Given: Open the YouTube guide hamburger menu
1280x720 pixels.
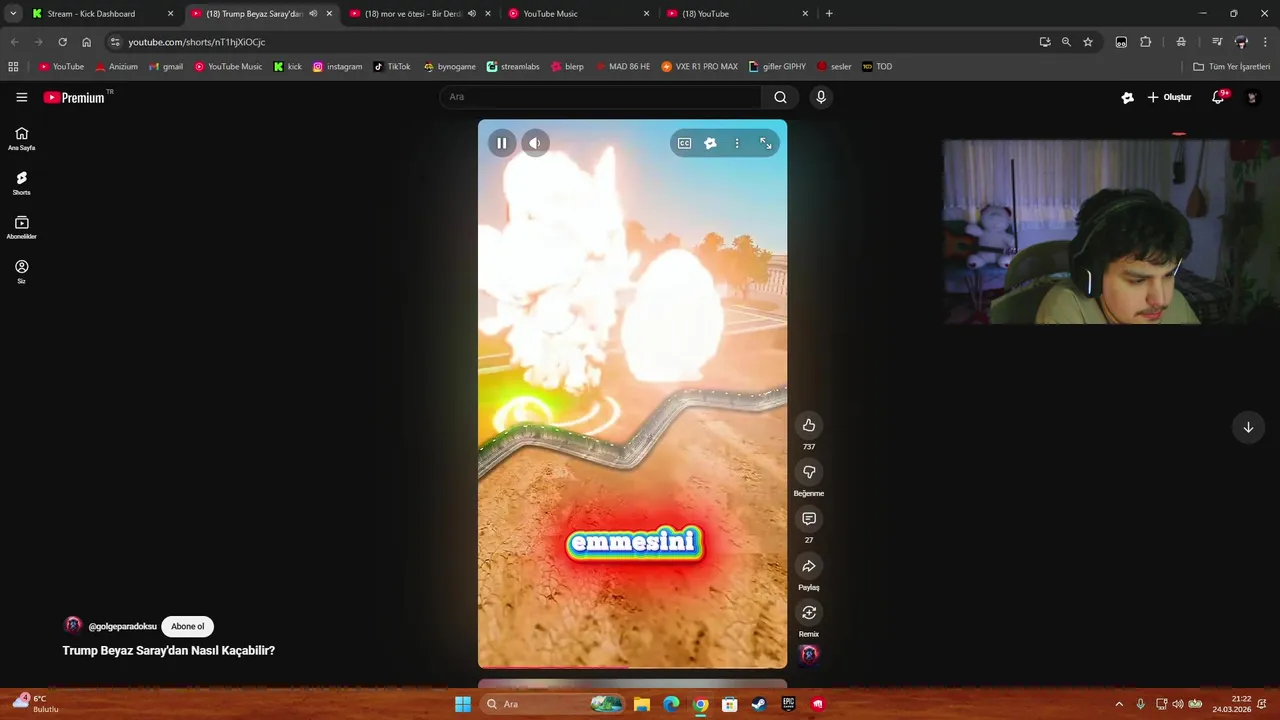Looking at the screenshot, I should [21, 97].
